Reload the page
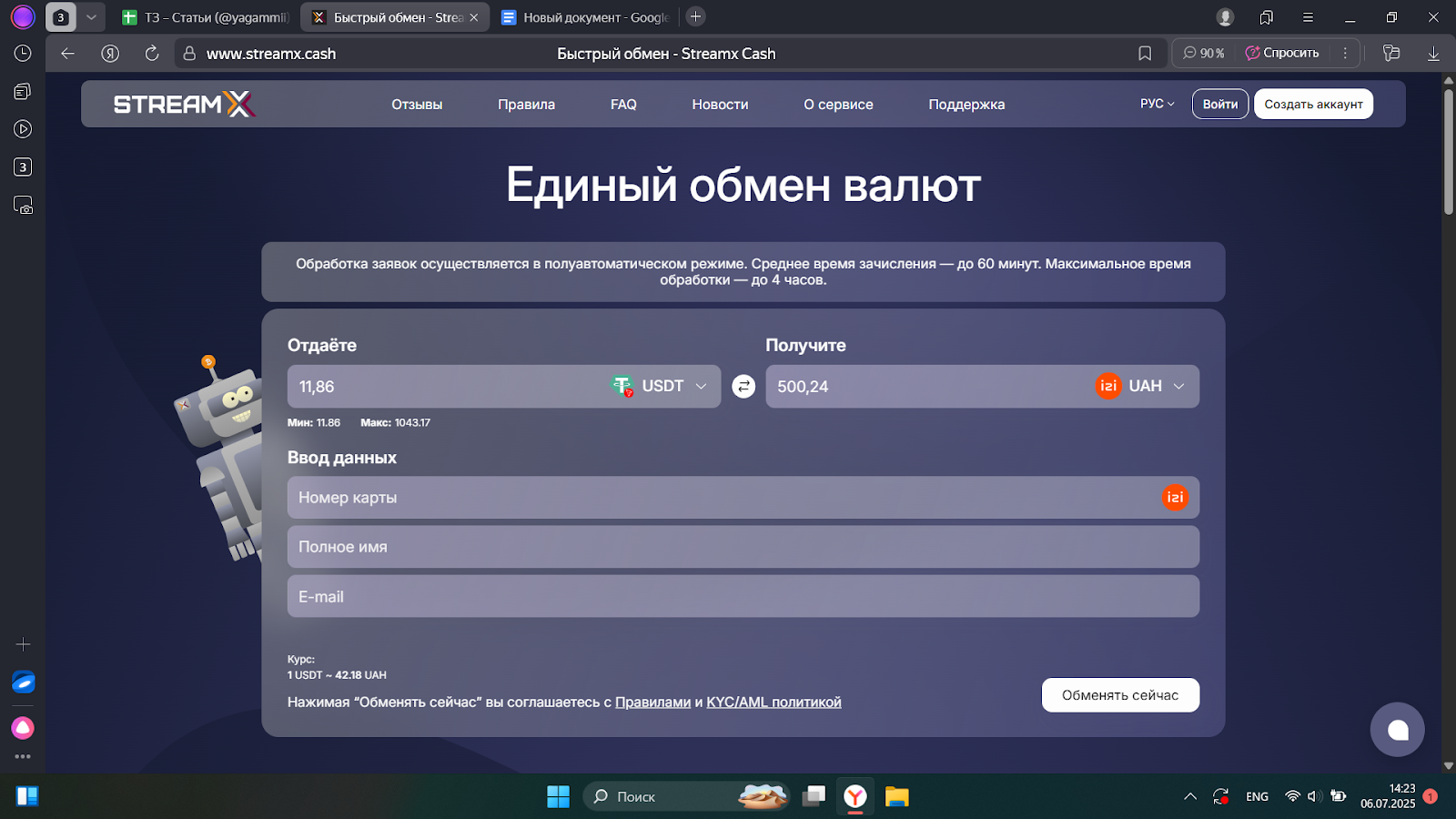Viewport: 1456px width, 819px height. pyautogui.click(x=152, y=54)
